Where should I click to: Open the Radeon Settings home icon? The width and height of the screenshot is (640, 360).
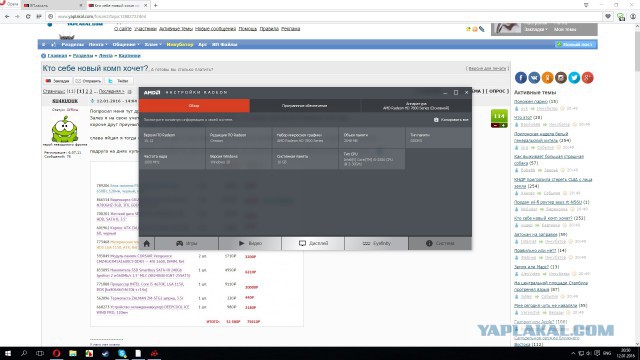click(x=147, y=243)
